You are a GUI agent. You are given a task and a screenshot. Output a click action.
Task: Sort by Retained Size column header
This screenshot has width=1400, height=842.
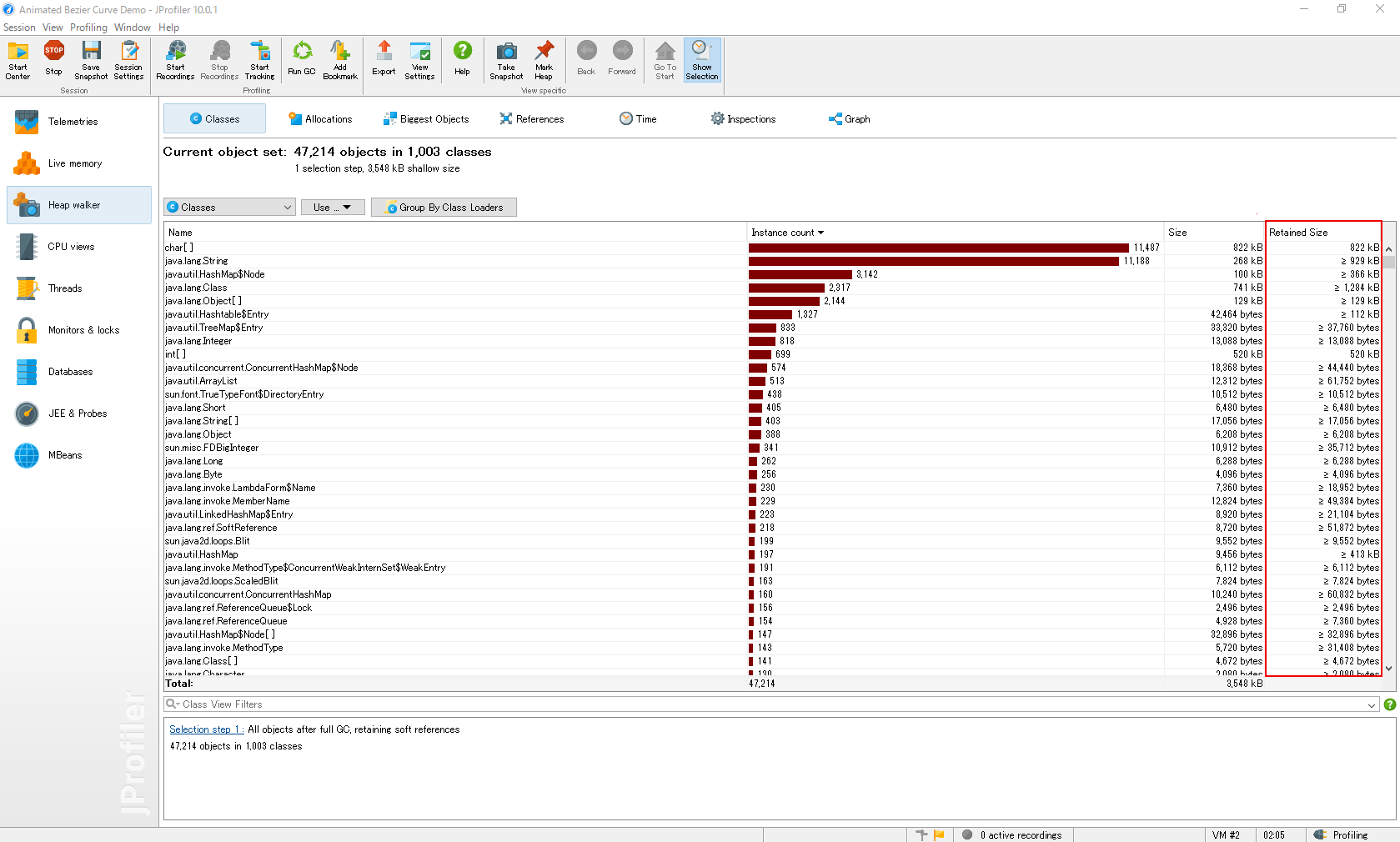1324,233
